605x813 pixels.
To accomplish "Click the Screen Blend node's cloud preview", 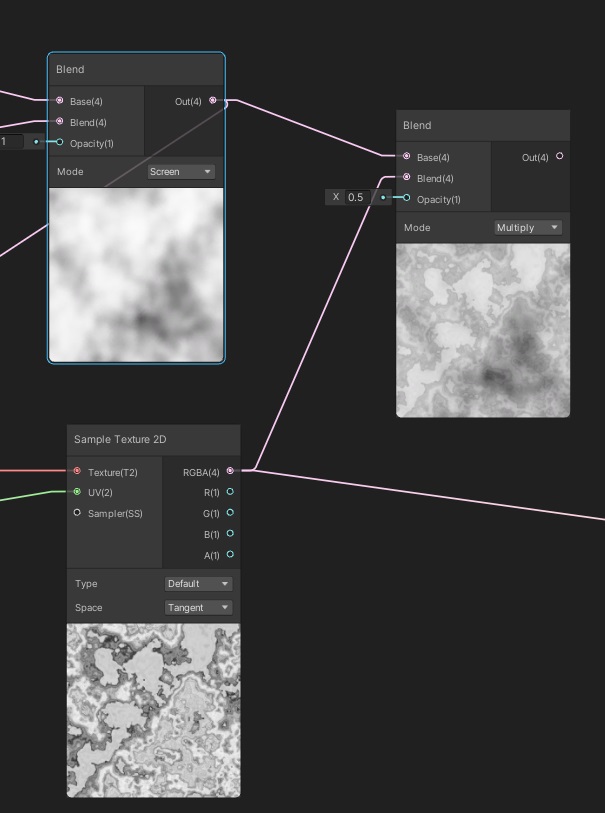I will click(x=136, y=274).
